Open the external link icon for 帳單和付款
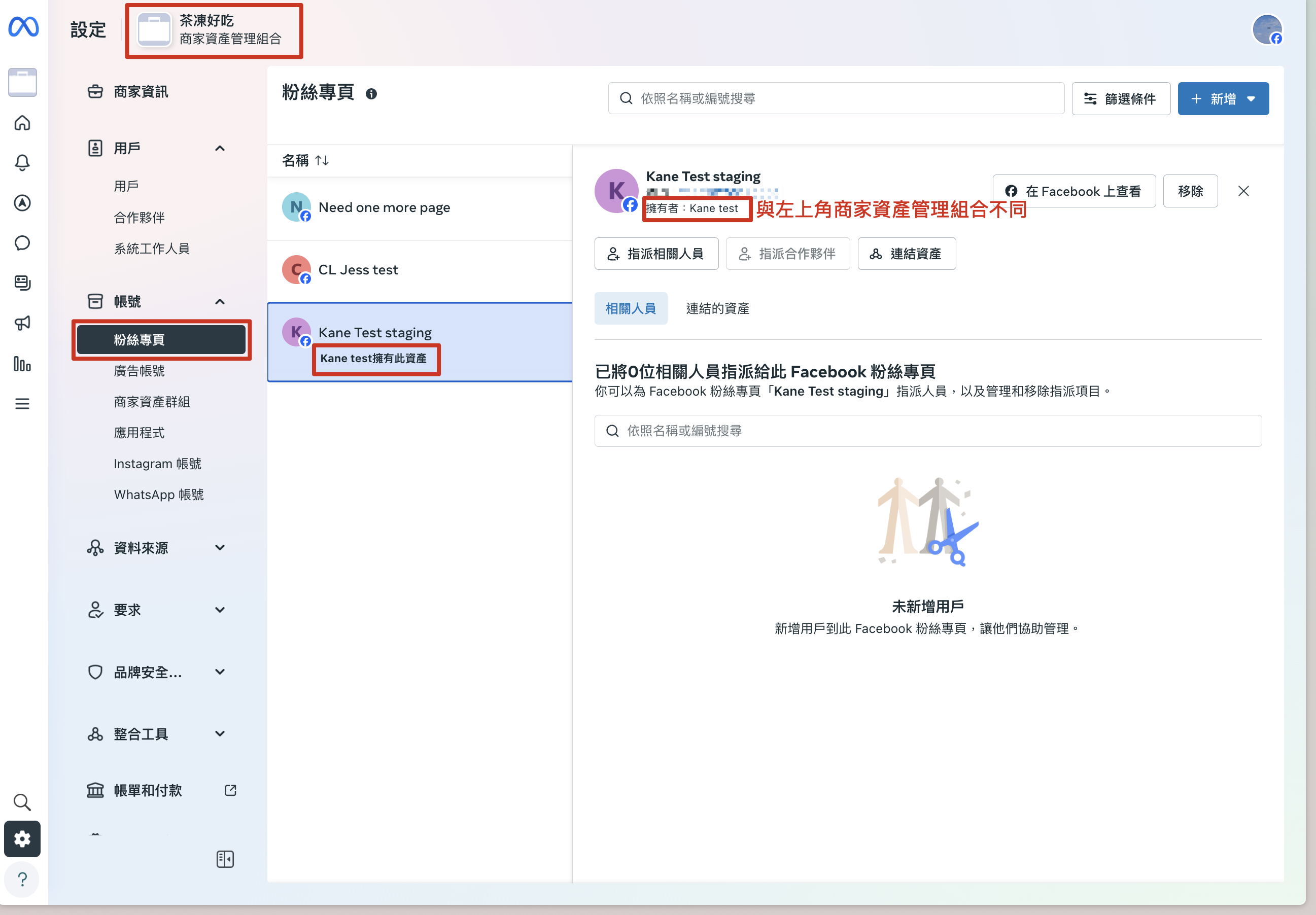1316x915 pixels. point(230,791)
